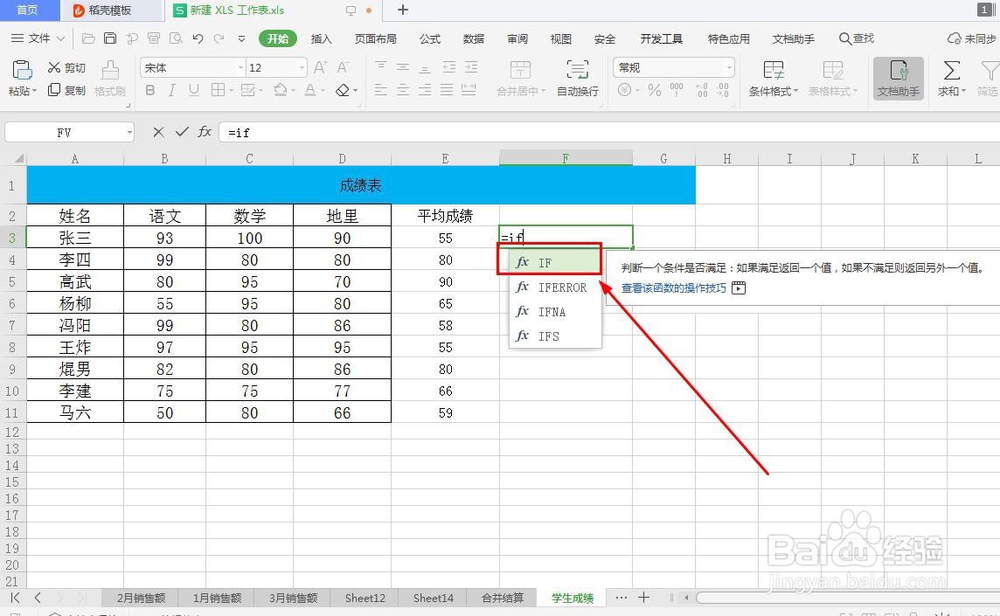Image resolution: width=1000 pixels, height=616 pixels.
Task: Toggle Italic formatting
Action: pos(172,90)
